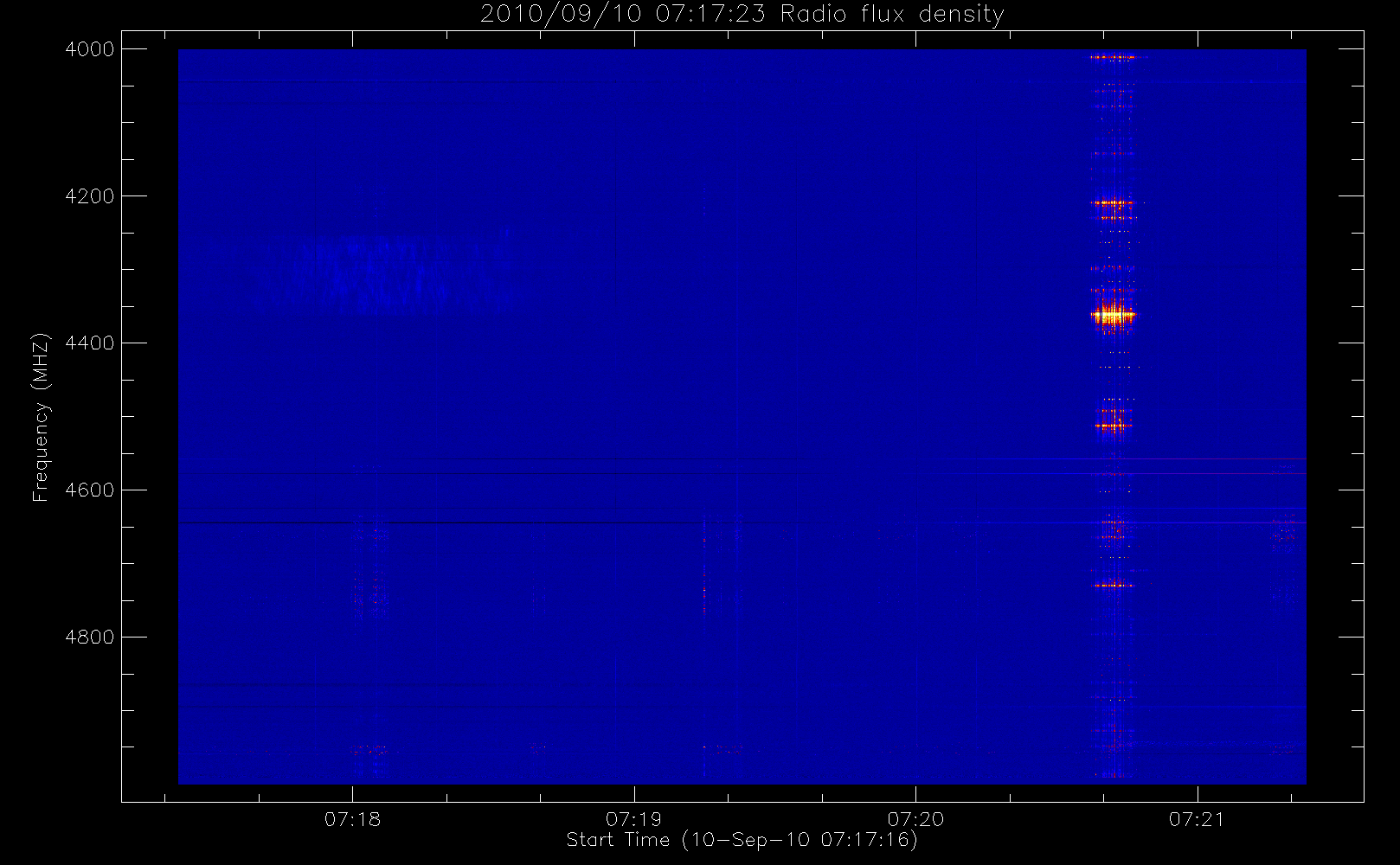Click the "Frequency (MHZ)" y-axis label
The height and width of the screenshot is (865, 1400).
[40, 417]
